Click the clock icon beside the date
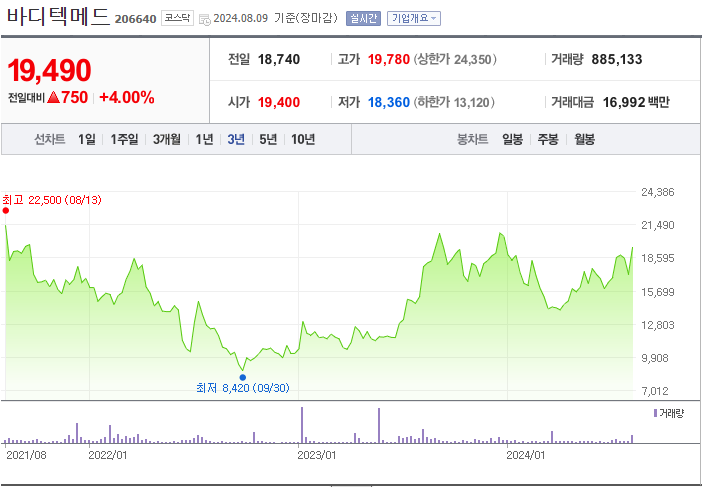 tap(205, 19)
